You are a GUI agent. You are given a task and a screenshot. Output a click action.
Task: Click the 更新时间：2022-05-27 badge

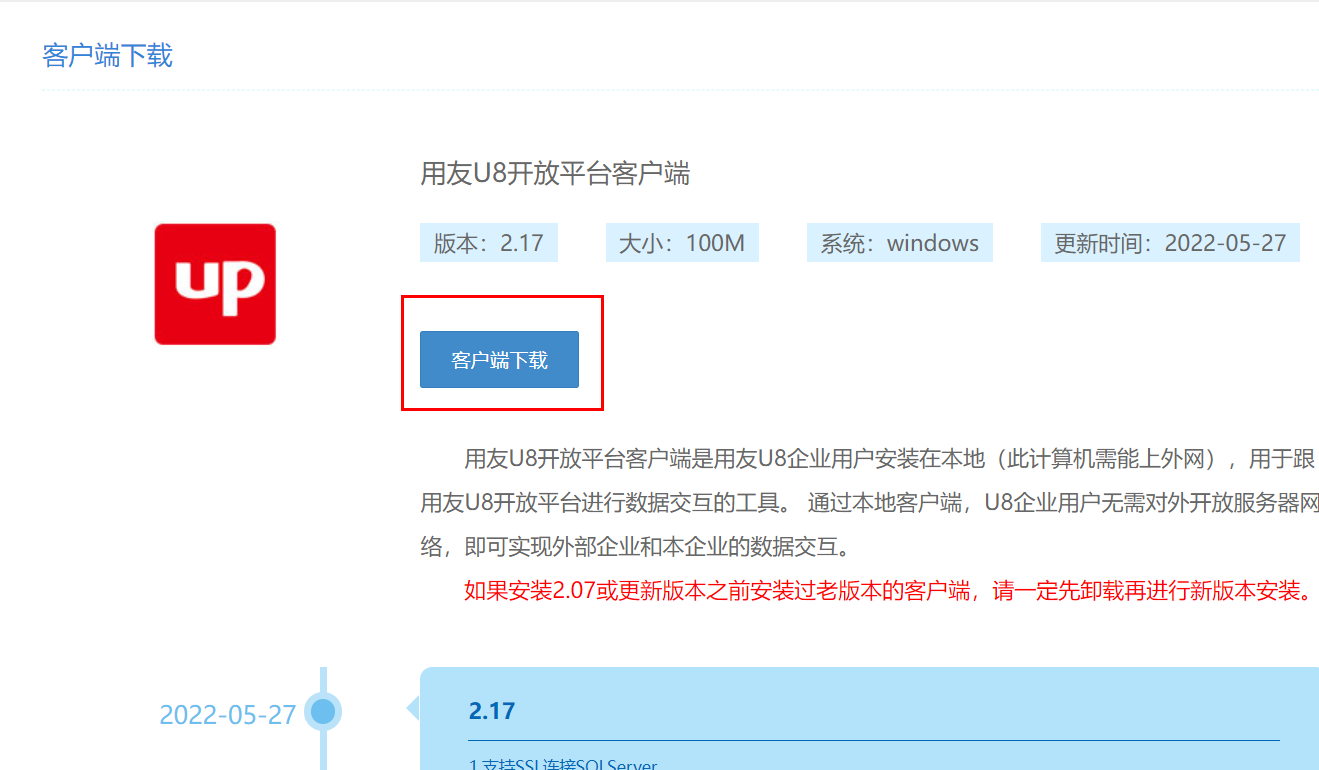coord(1169,243)
